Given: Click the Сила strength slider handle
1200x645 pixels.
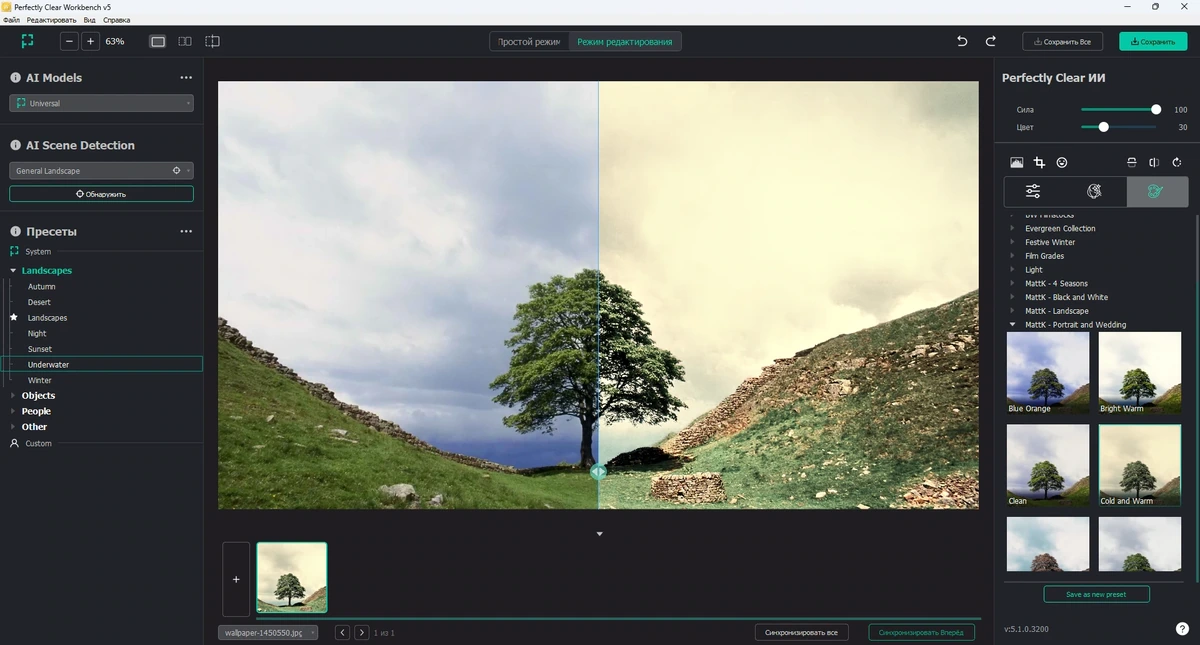Looking at the screenshot, I should [x=1156, y=109].
